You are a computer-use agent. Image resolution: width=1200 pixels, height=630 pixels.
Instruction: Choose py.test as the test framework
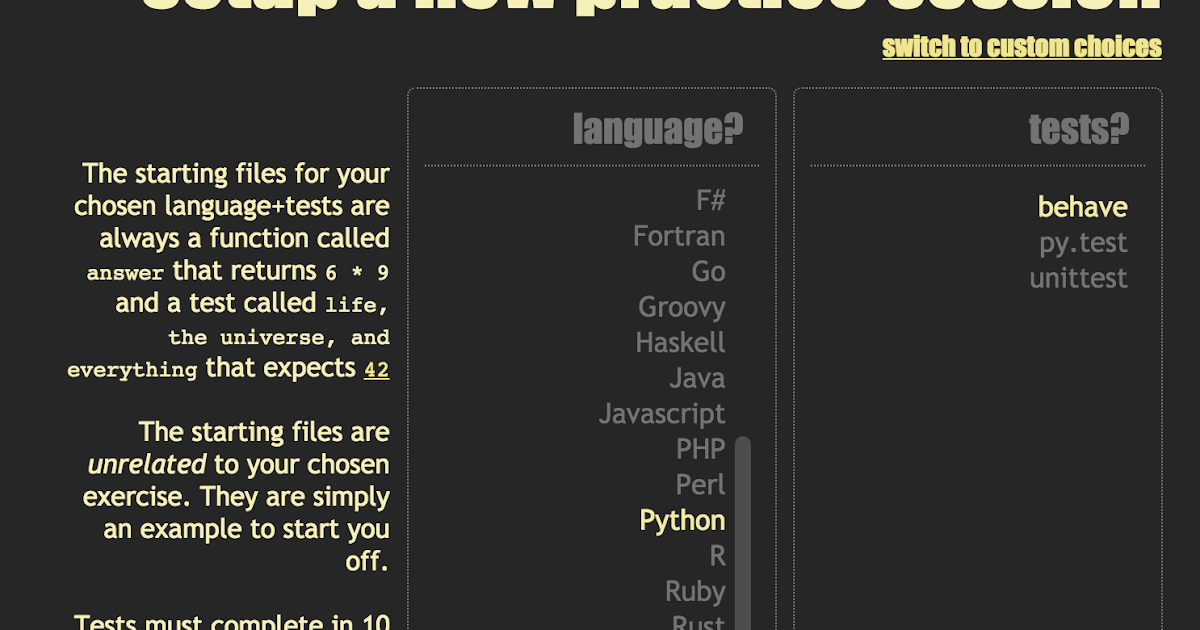1083,242
